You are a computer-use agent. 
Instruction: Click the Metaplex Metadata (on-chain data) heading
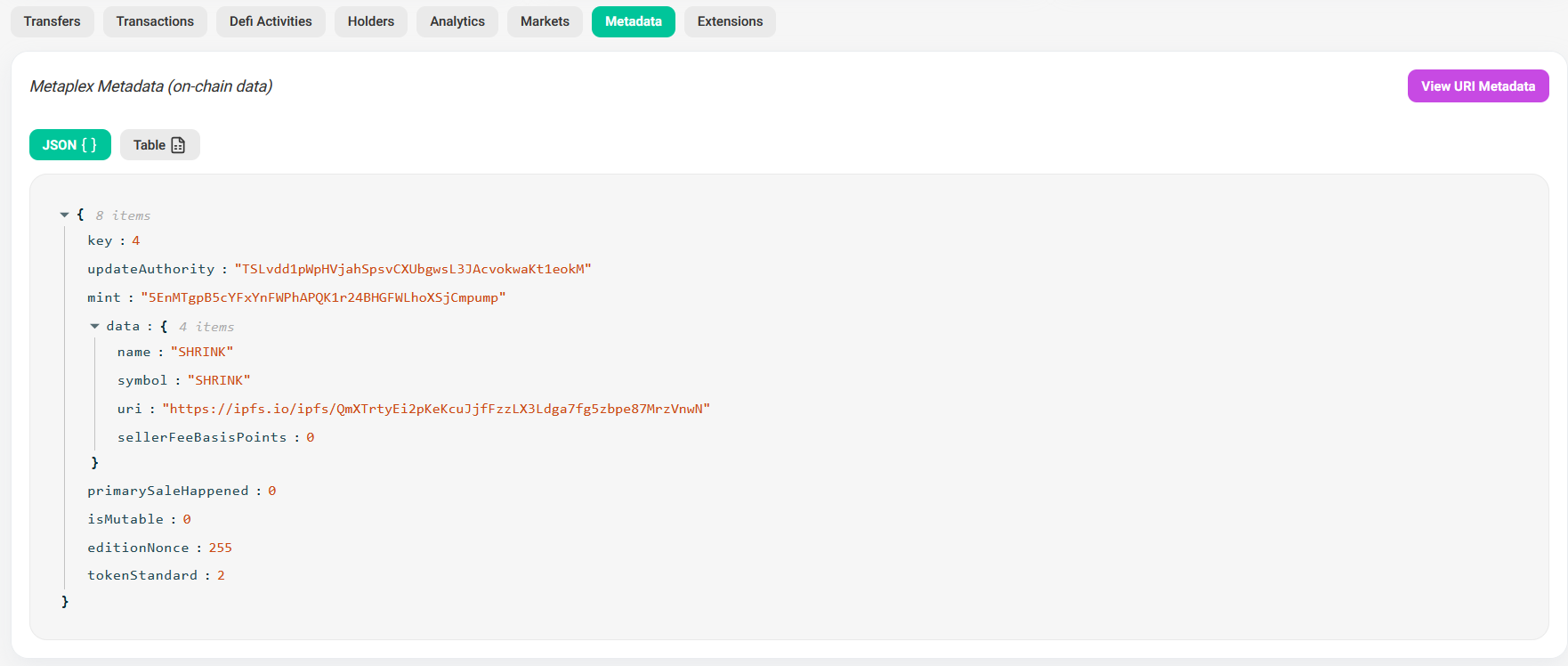coord(151,86)
